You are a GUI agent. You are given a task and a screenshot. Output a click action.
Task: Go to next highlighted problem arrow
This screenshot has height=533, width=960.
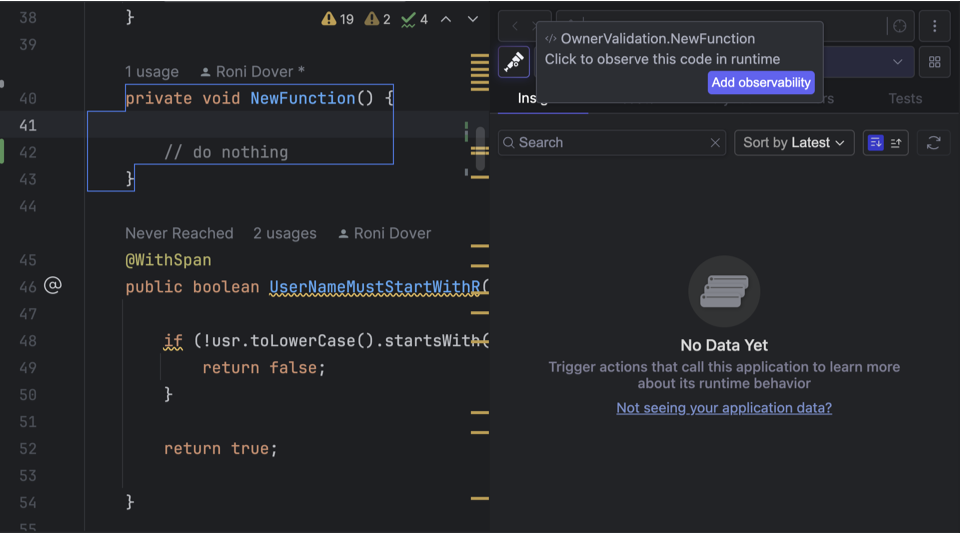[473, 19]
